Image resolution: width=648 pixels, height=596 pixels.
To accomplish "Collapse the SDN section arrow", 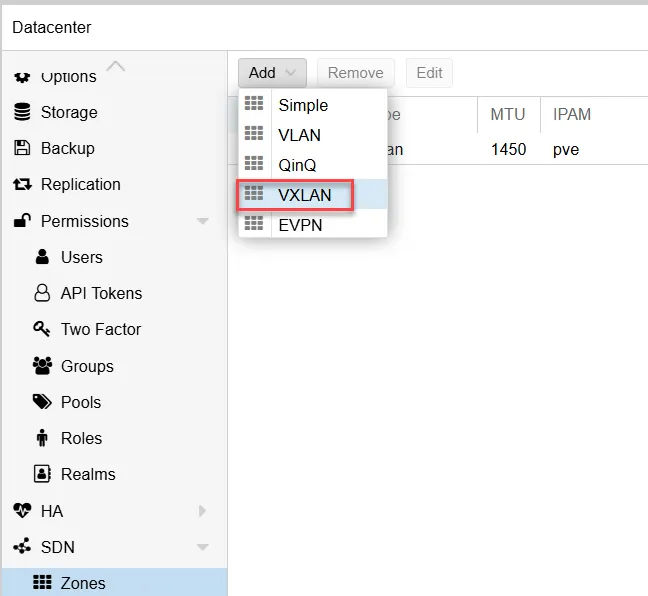I will pos(202,547).
